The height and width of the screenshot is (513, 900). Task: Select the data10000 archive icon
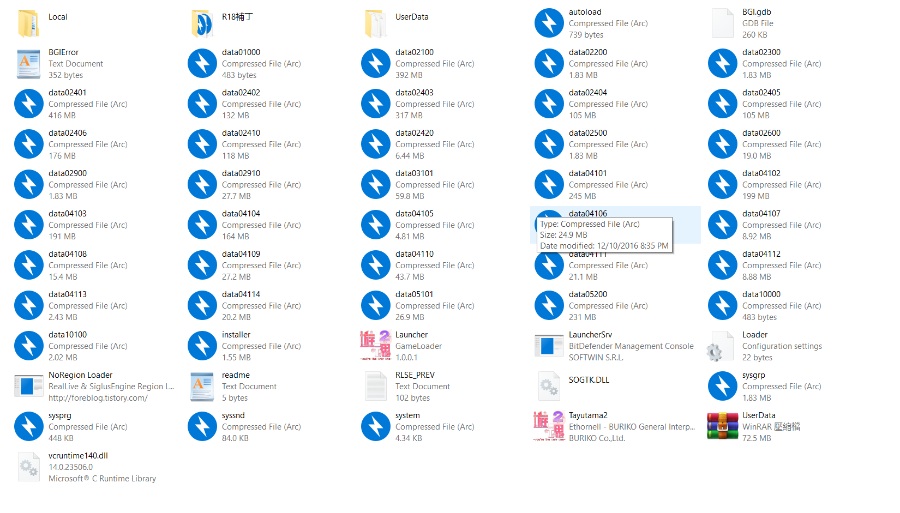[723, 305]
